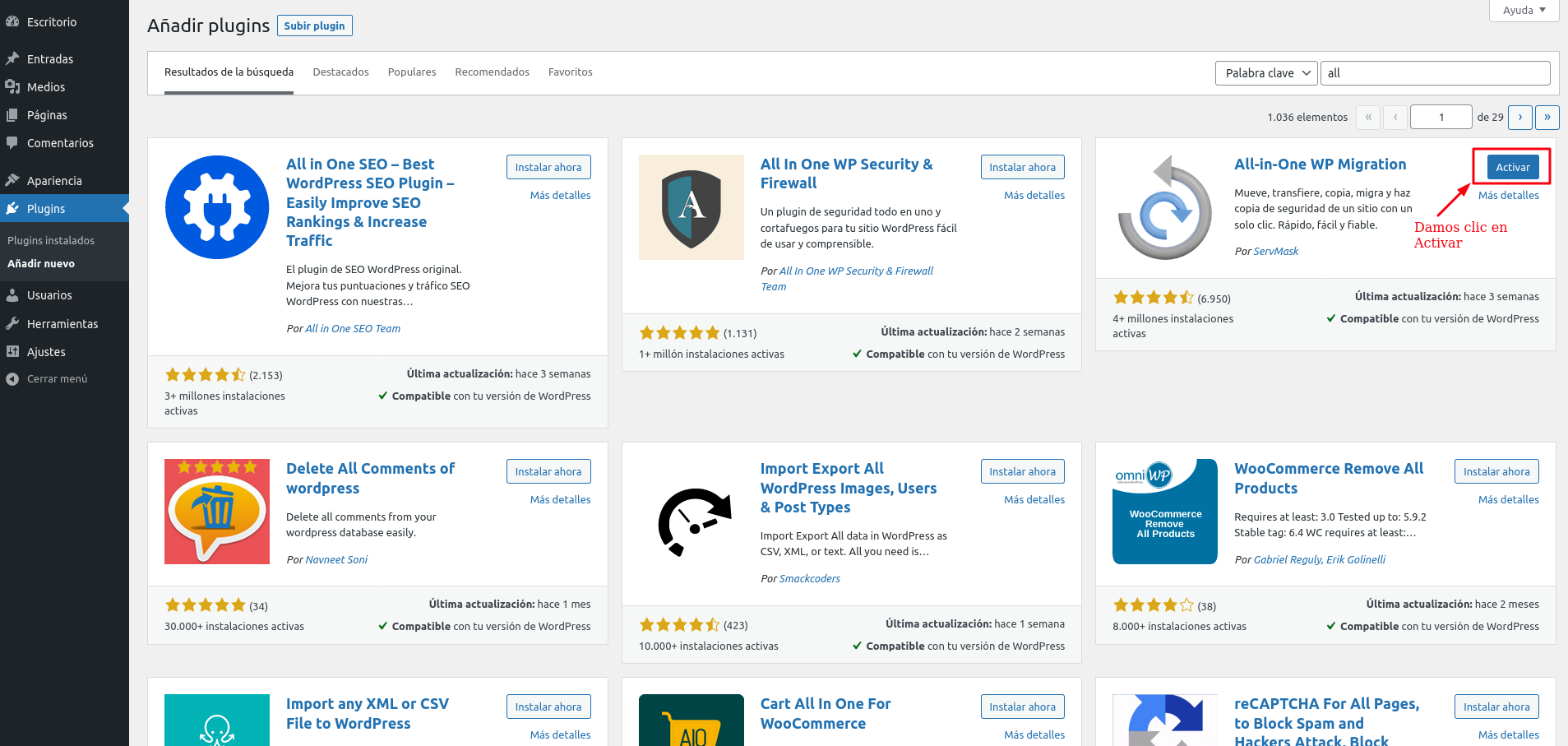Open the WooCommerce Remove All Products title

tap(1329, 478)
